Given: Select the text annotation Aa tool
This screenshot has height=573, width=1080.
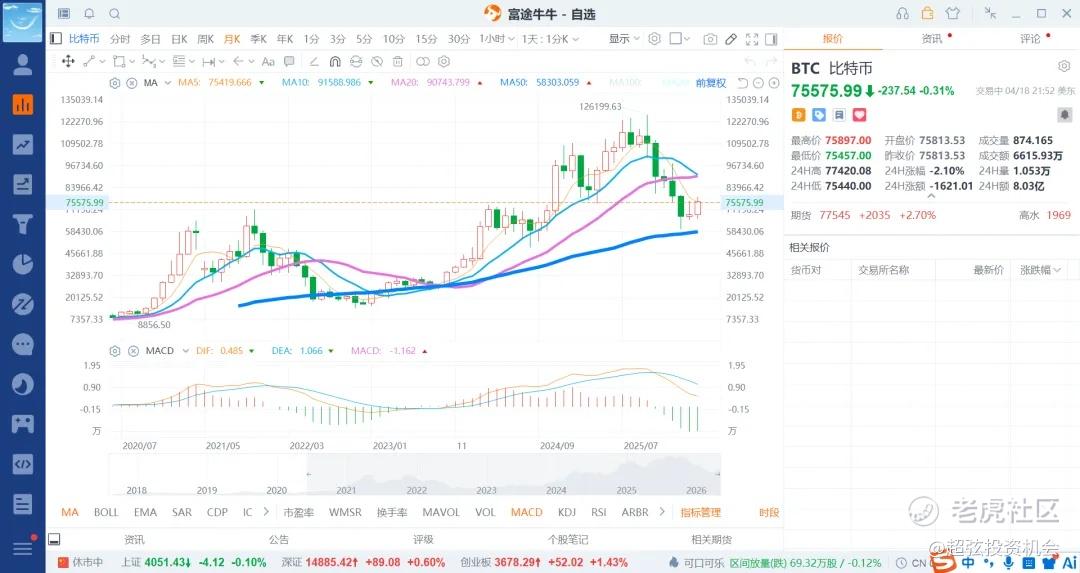Looking at the screenshot, I should [267, 61].
